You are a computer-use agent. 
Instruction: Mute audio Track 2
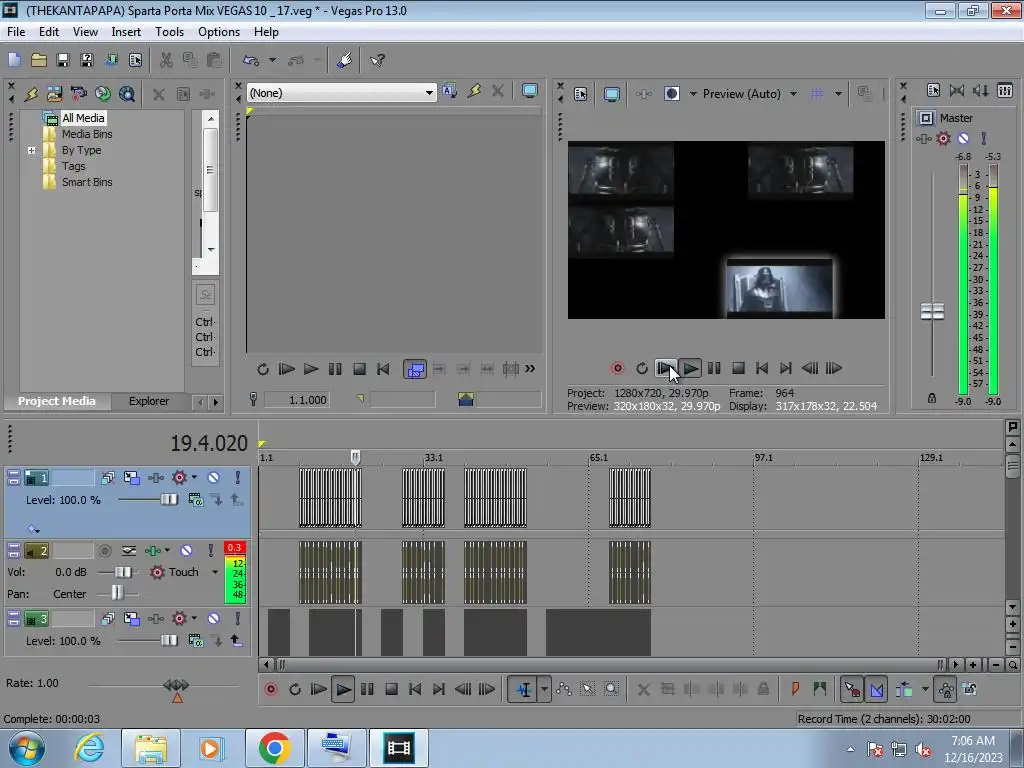[x=186, y=551]
